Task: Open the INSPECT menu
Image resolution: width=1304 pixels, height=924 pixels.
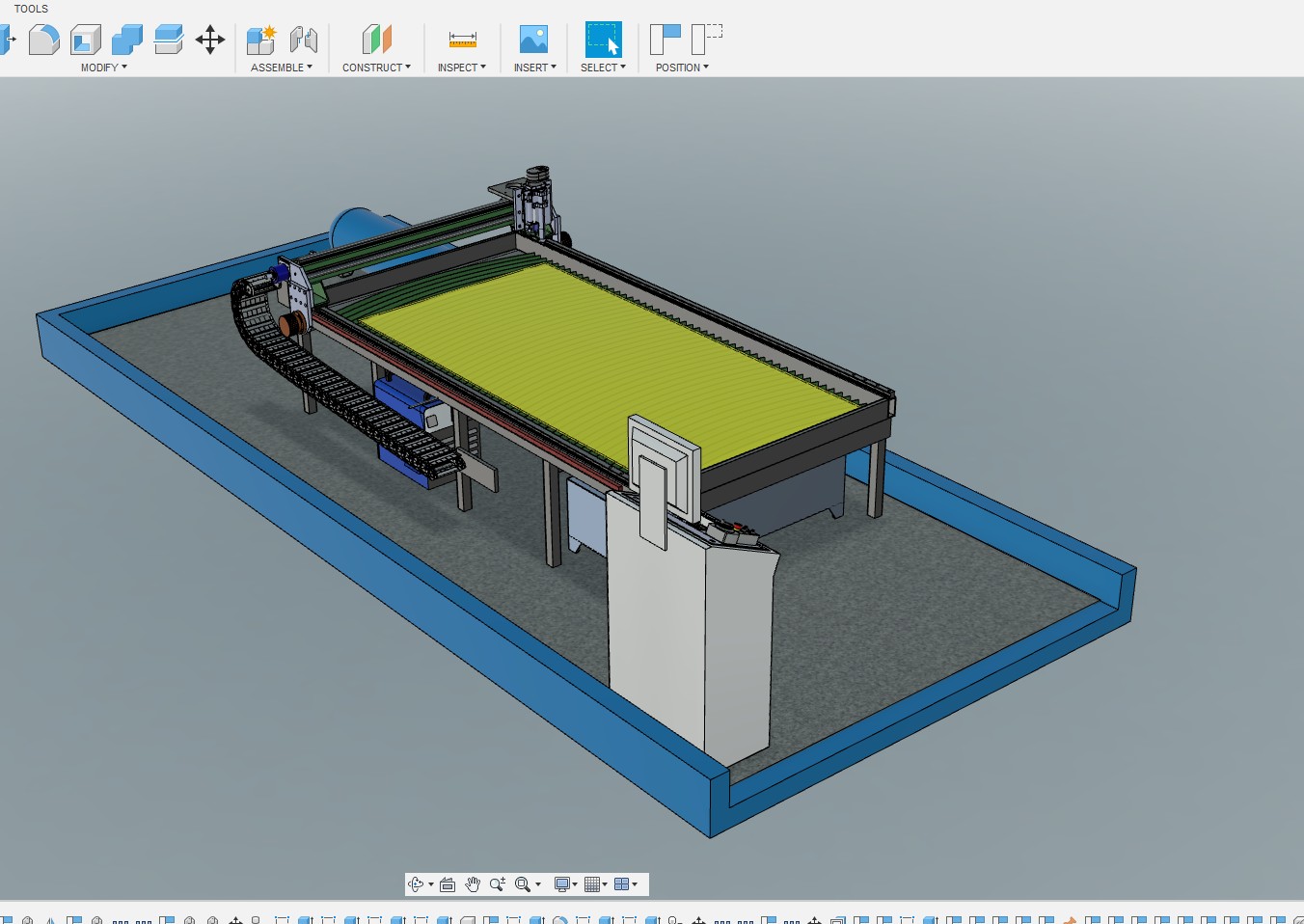Action: pos(461,68)
